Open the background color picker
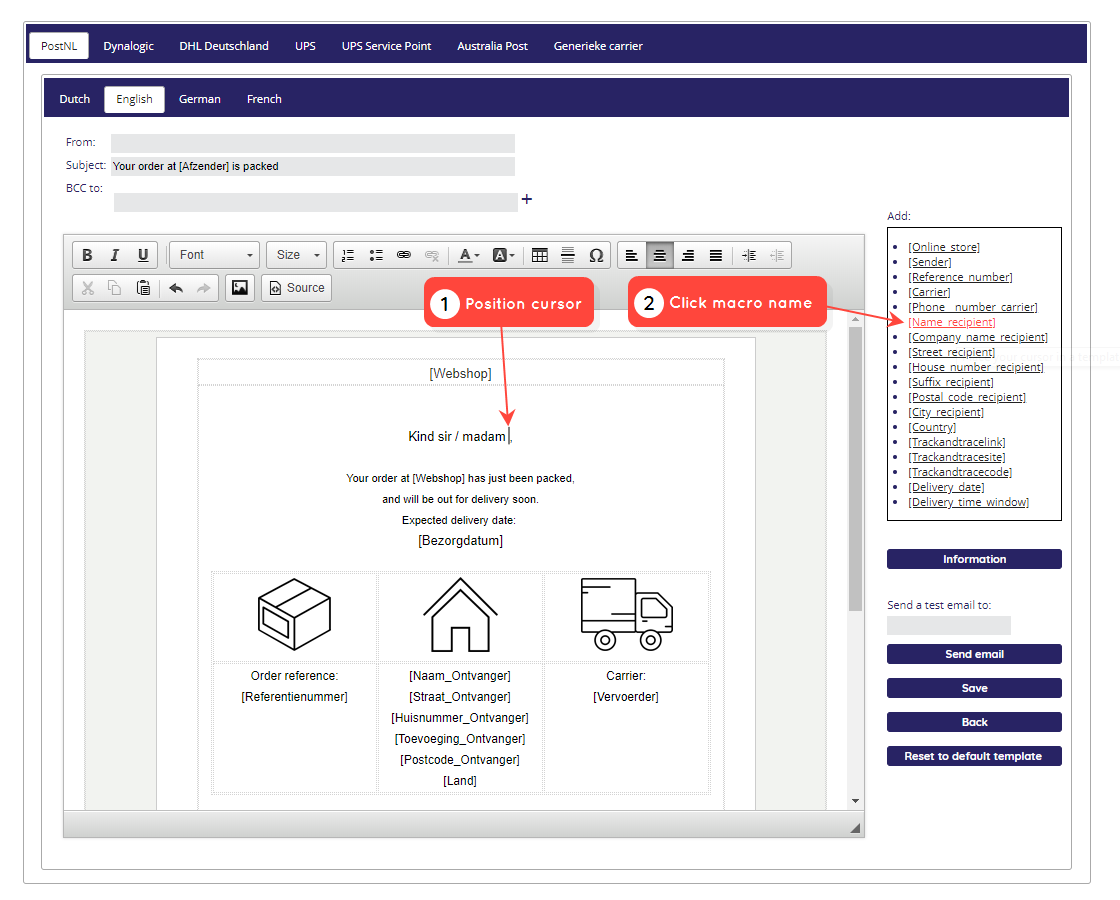 point(504,255)
